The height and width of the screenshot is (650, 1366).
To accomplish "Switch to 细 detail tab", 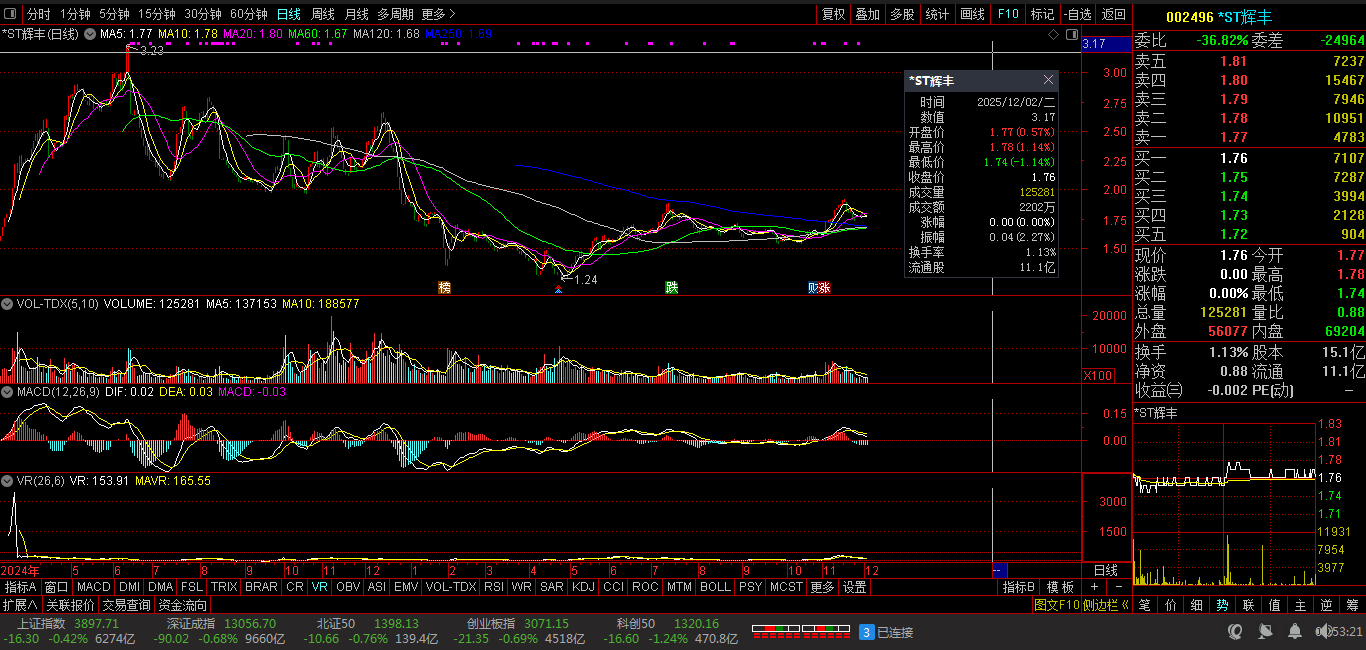I will click(1197, 605).
